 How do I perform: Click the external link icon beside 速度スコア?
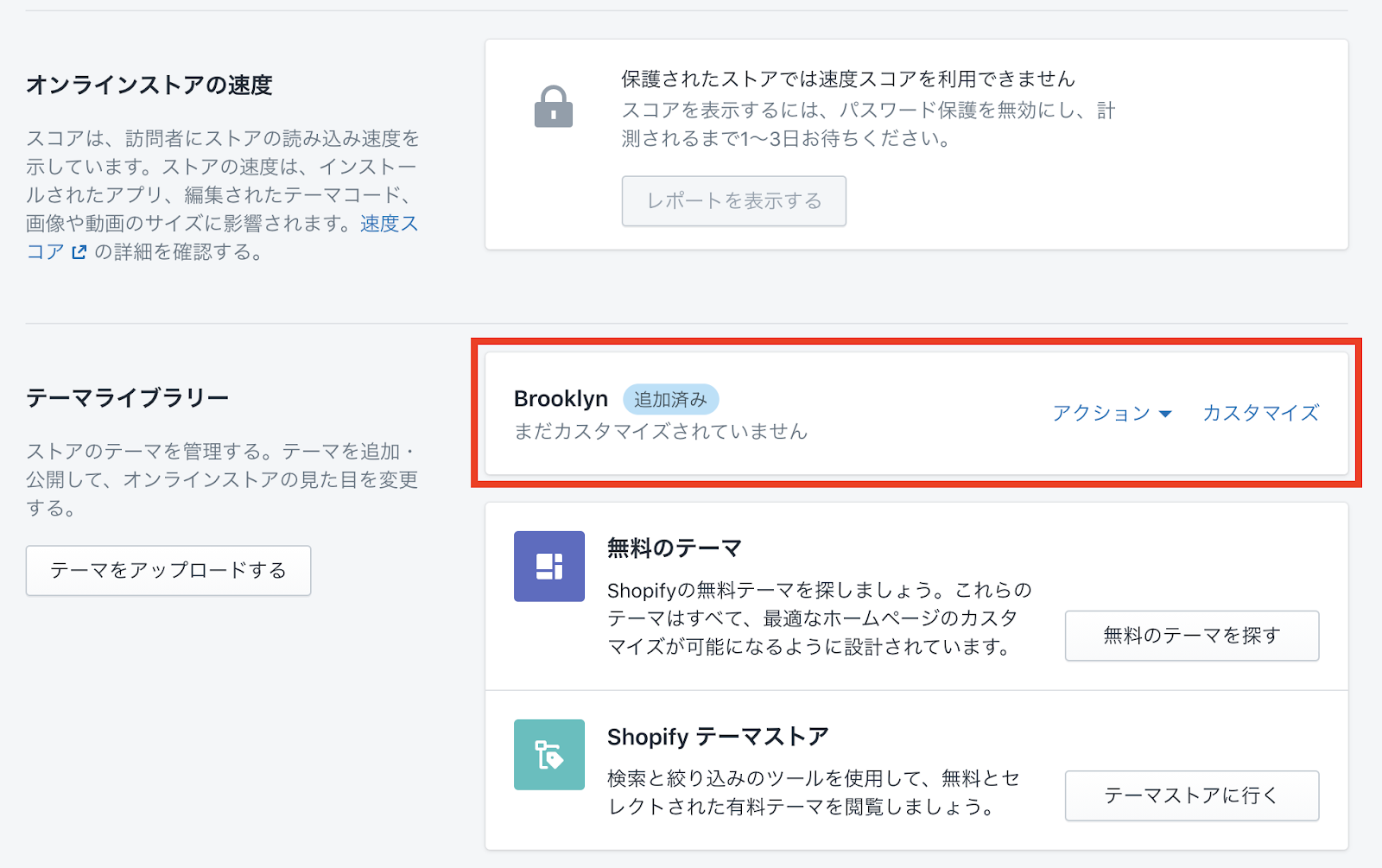pyautogui.click(x=79, y=252)
